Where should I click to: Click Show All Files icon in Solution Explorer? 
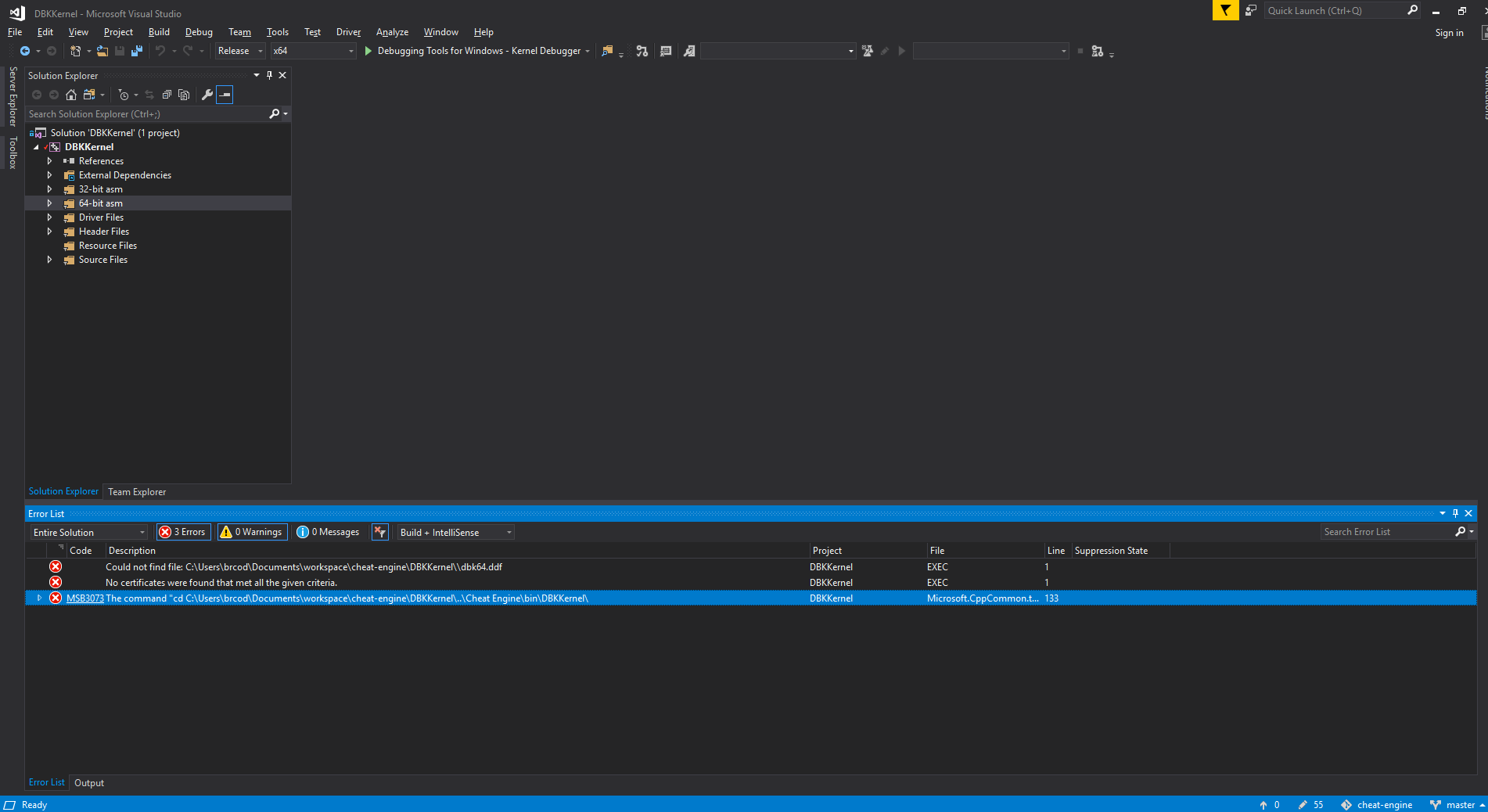[184, 95]
